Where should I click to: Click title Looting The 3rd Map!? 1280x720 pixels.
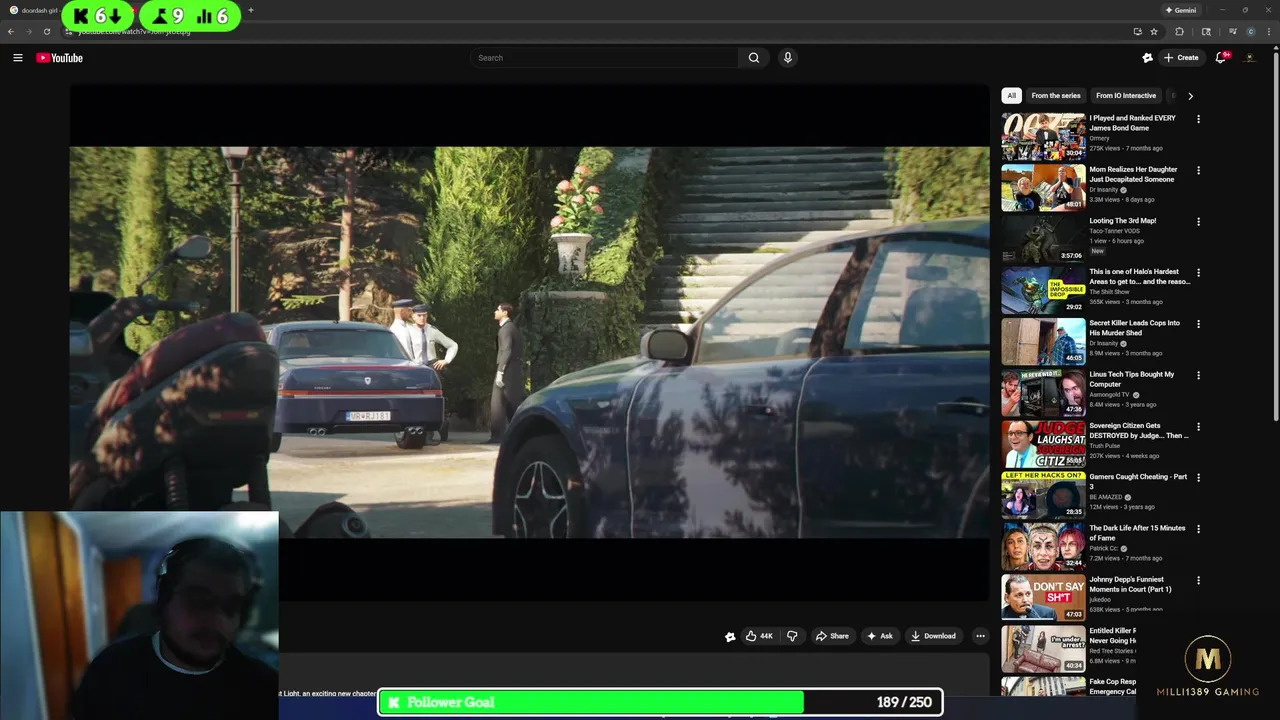coord(1123,221)
